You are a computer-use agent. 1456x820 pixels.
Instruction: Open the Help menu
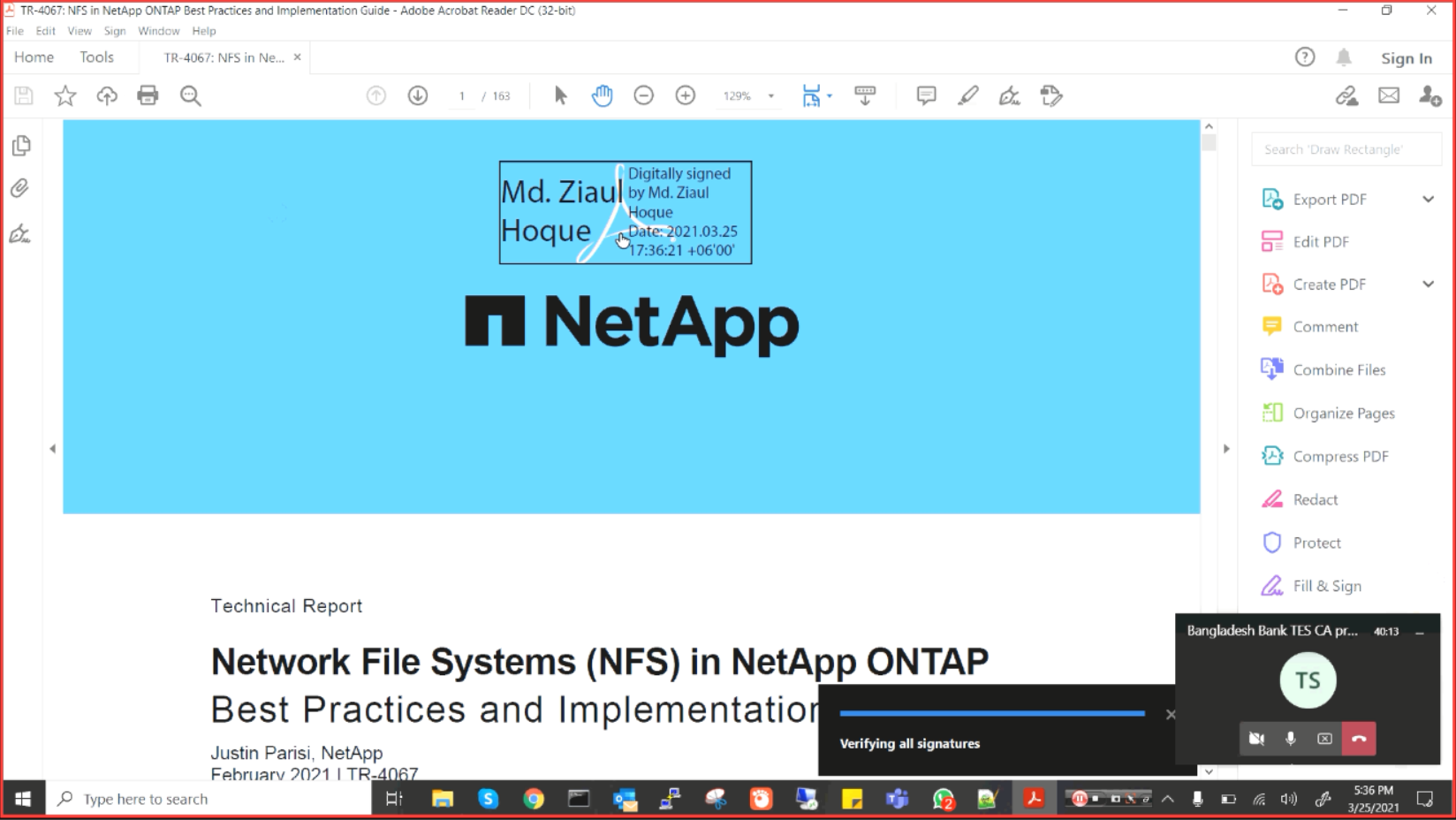(204, 31)
